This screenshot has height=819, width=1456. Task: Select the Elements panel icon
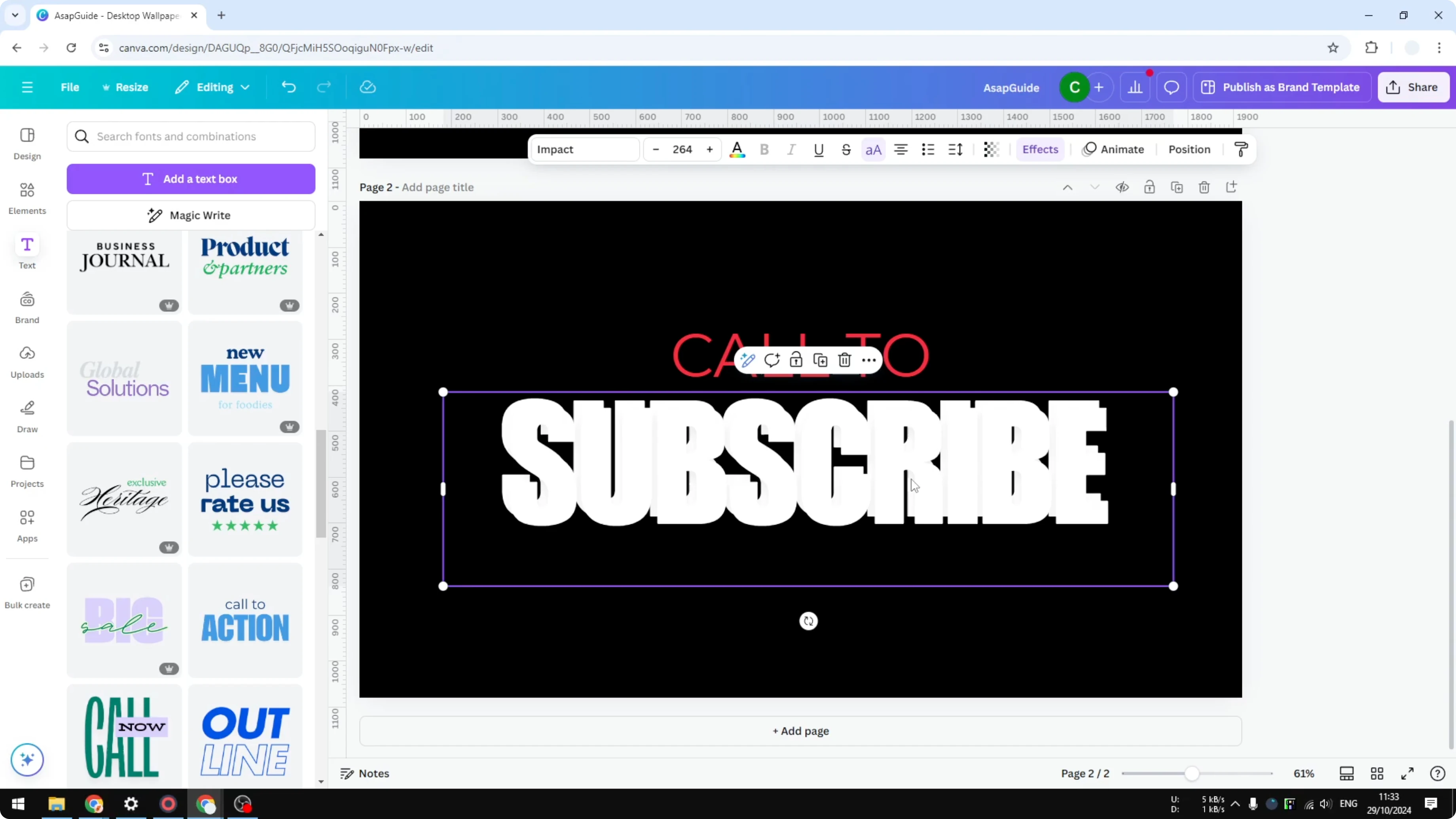(x=27, y=197)
